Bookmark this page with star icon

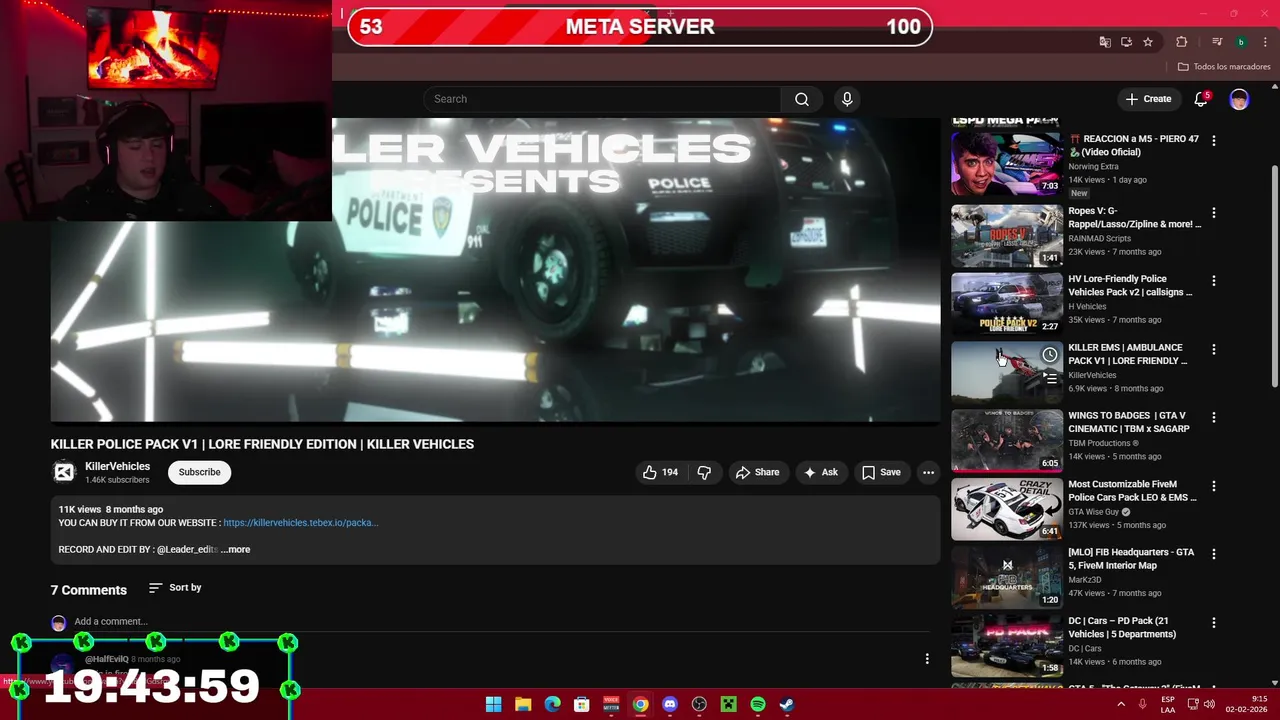click(1148, 42)
